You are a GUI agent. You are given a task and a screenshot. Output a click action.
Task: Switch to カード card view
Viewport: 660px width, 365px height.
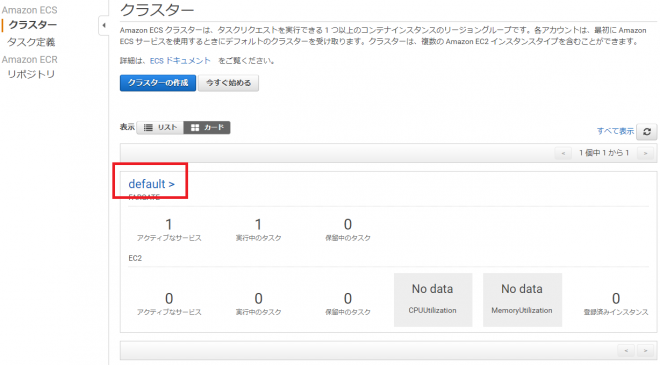[x=207, y=128]
